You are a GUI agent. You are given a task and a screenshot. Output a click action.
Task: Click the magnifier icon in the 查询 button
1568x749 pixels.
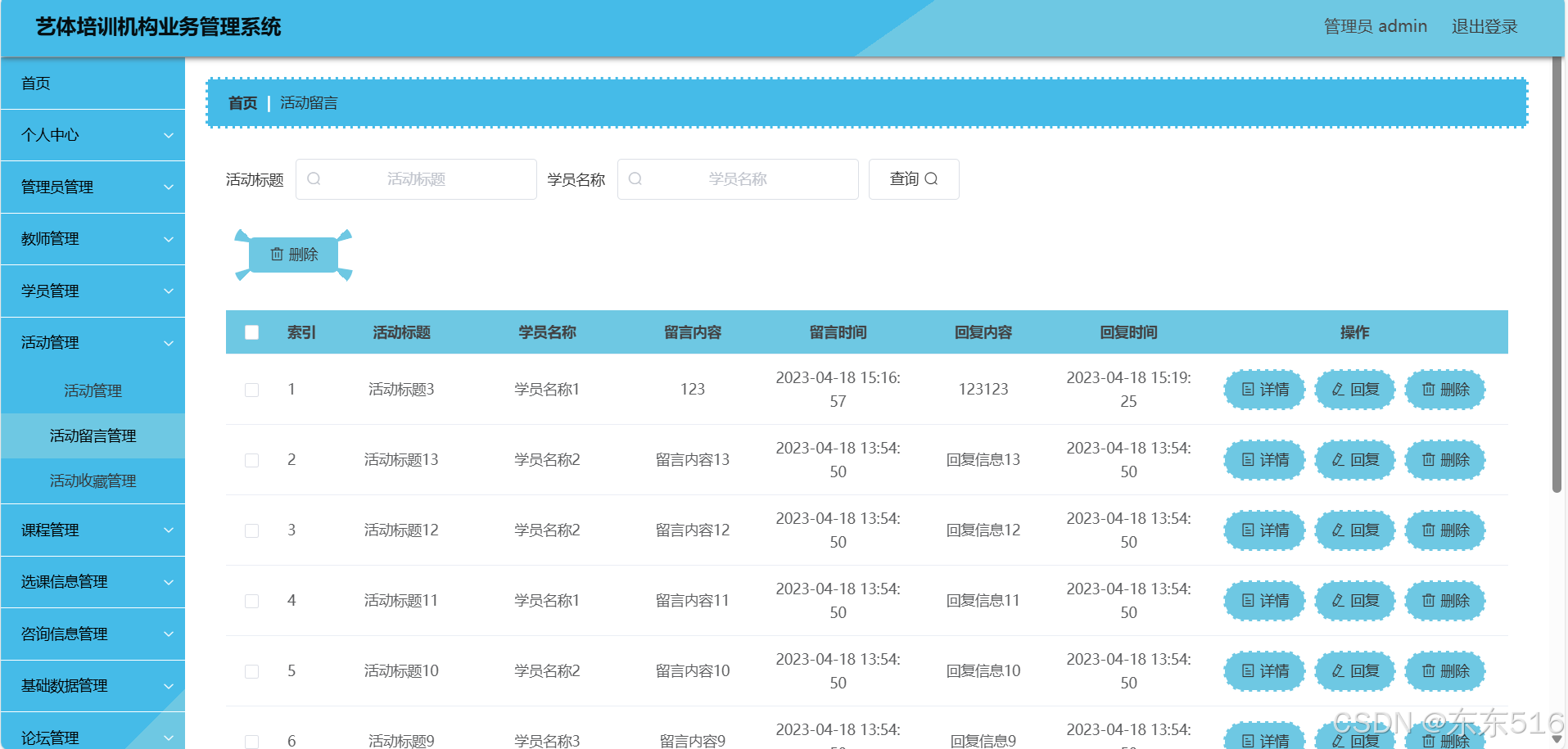[x=931, y=179]
